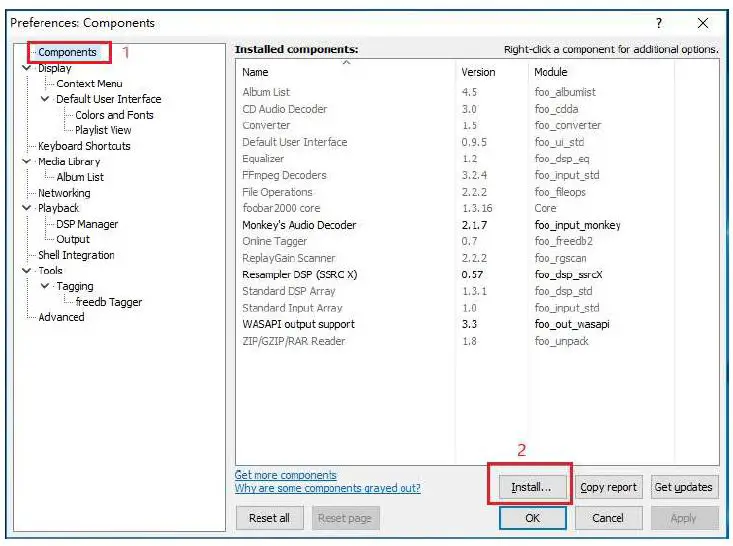Select the Output preferences page

[73, 239]
